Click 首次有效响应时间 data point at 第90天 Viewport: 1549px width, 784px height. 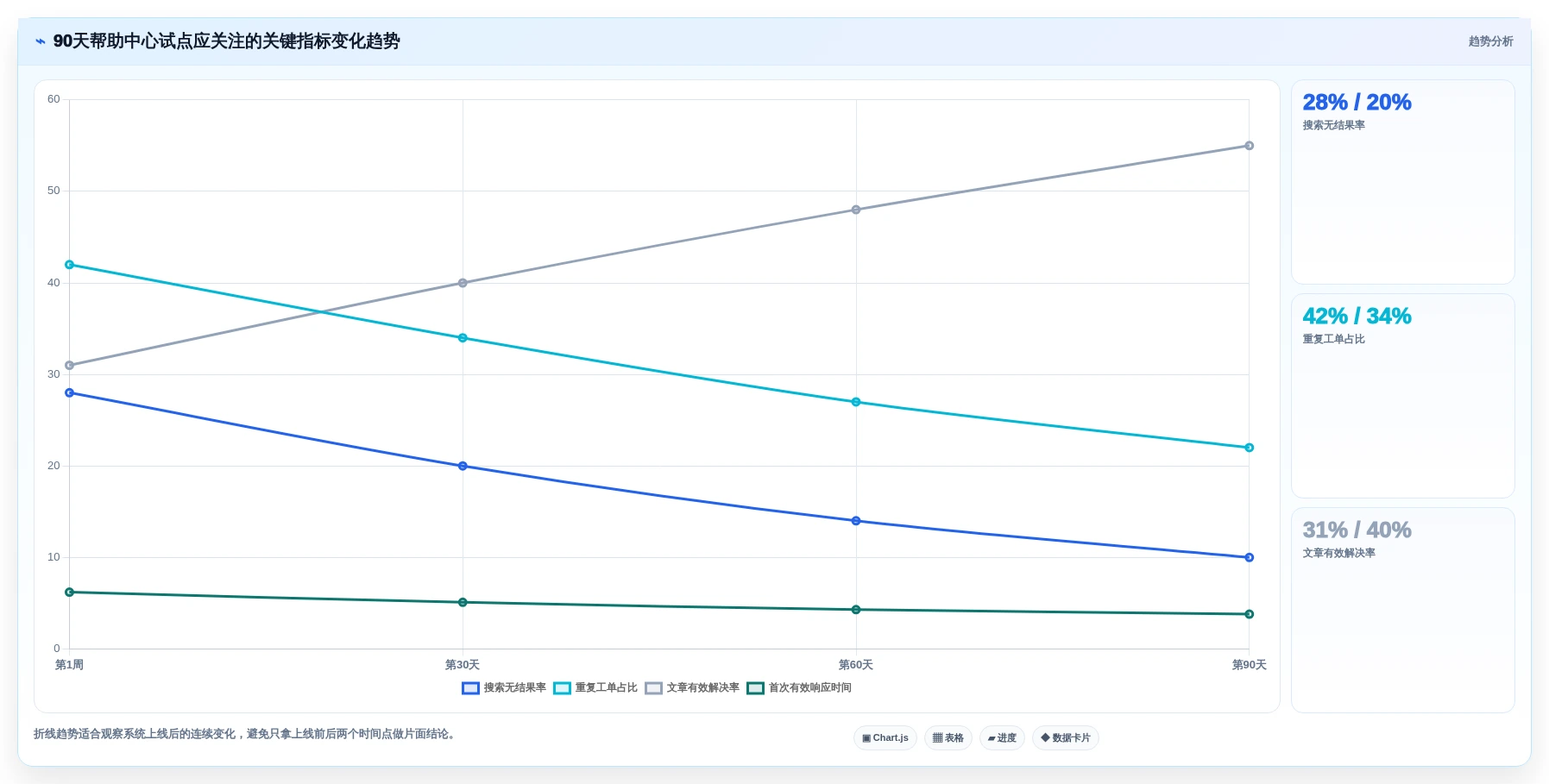(x=1249, y=614)
